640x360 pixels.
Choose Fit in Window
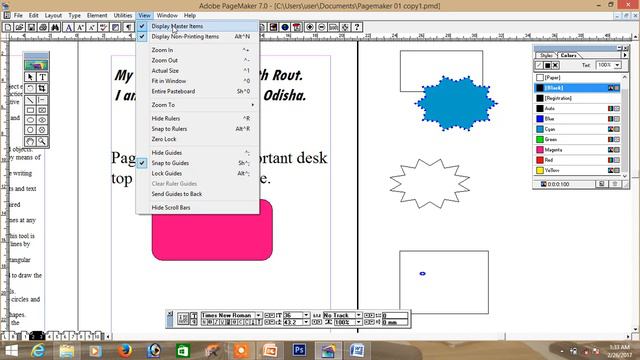198,81
